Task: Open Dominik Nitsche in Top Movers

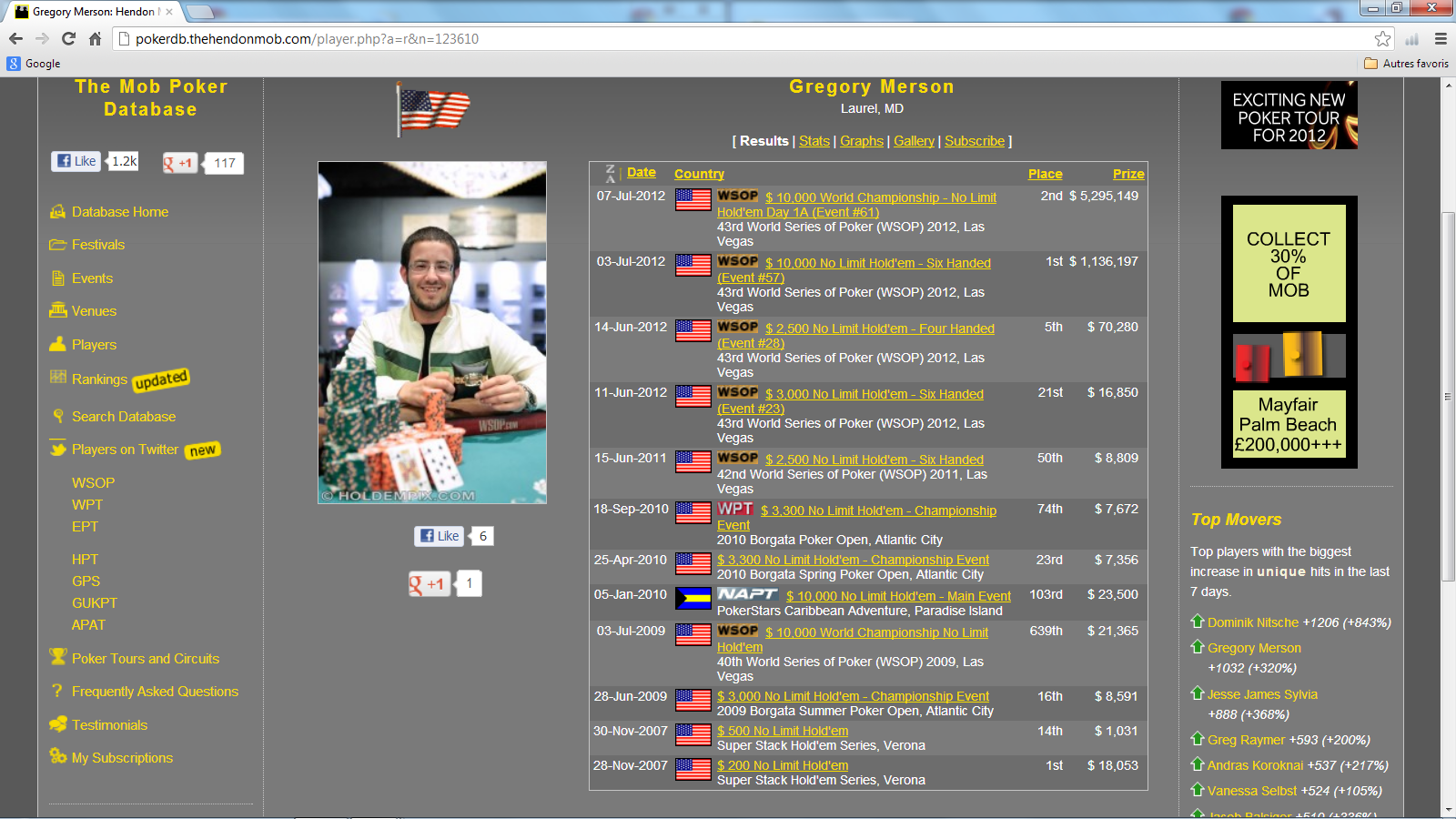Action: [x=1253, y=622]
